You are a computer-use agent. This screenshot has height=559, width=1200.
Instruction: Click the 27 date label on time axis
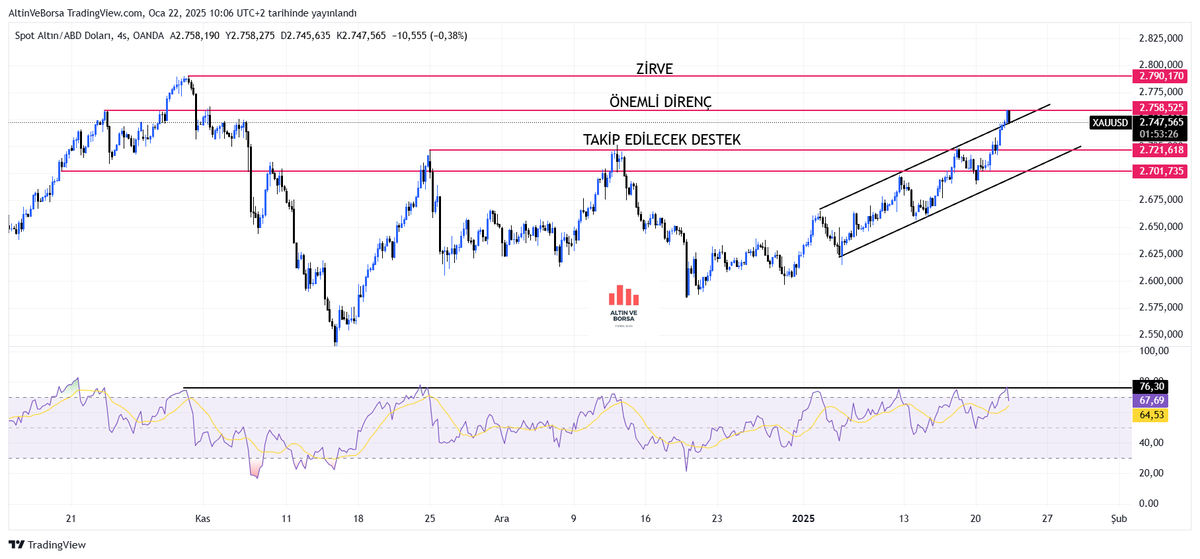(x=1047, y=520)
